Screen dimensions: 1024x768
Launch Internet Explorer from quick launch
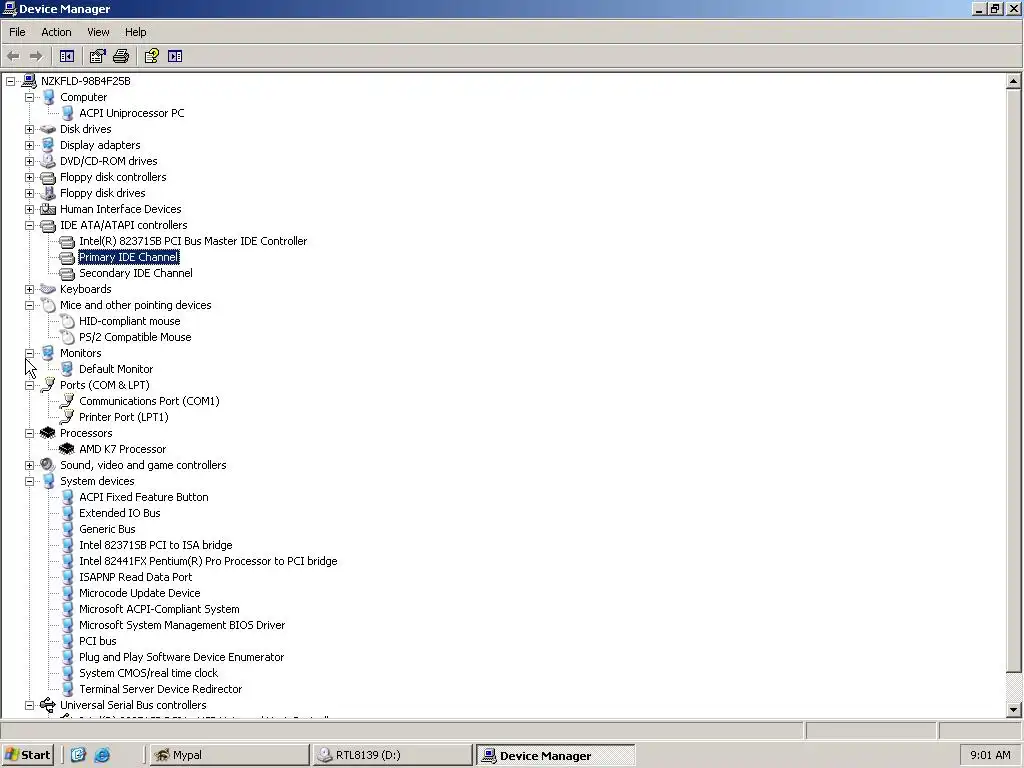click(102, 755)
